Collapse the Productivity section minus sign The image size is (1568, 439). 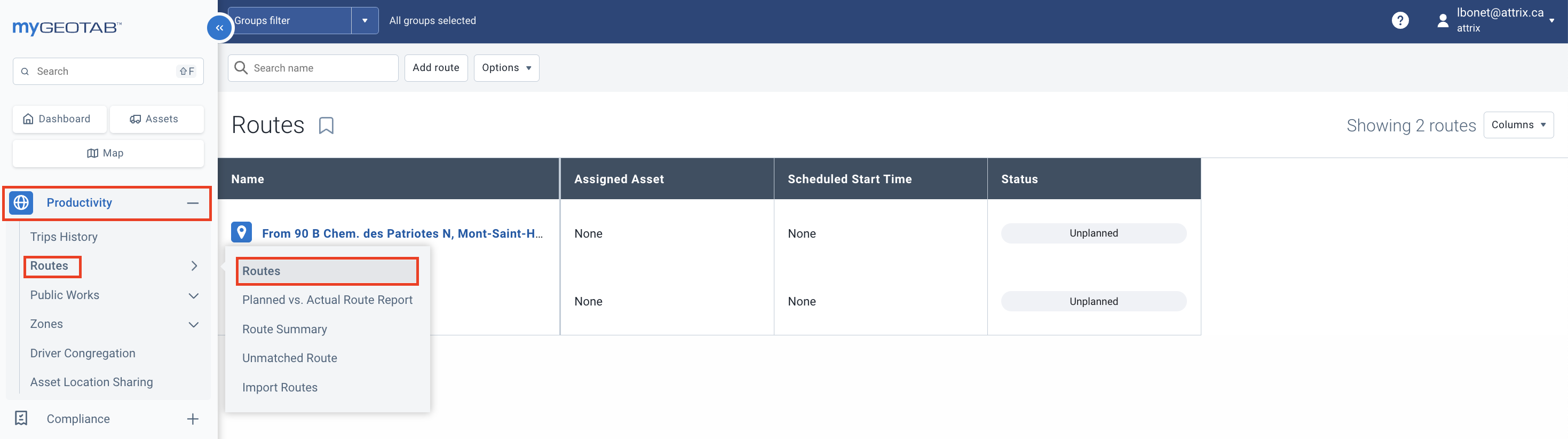pos(193,203)
